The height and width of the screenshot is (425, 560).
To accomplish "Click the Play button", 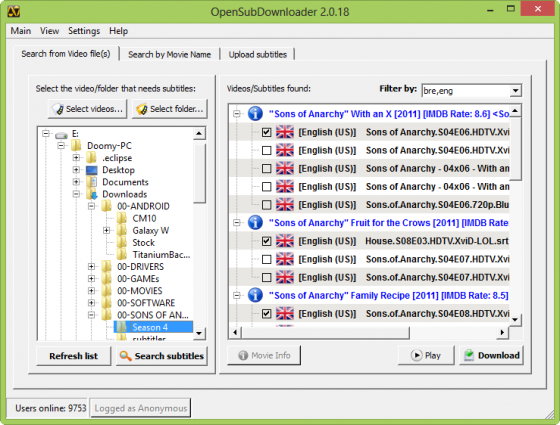I will tap(426, 355).
